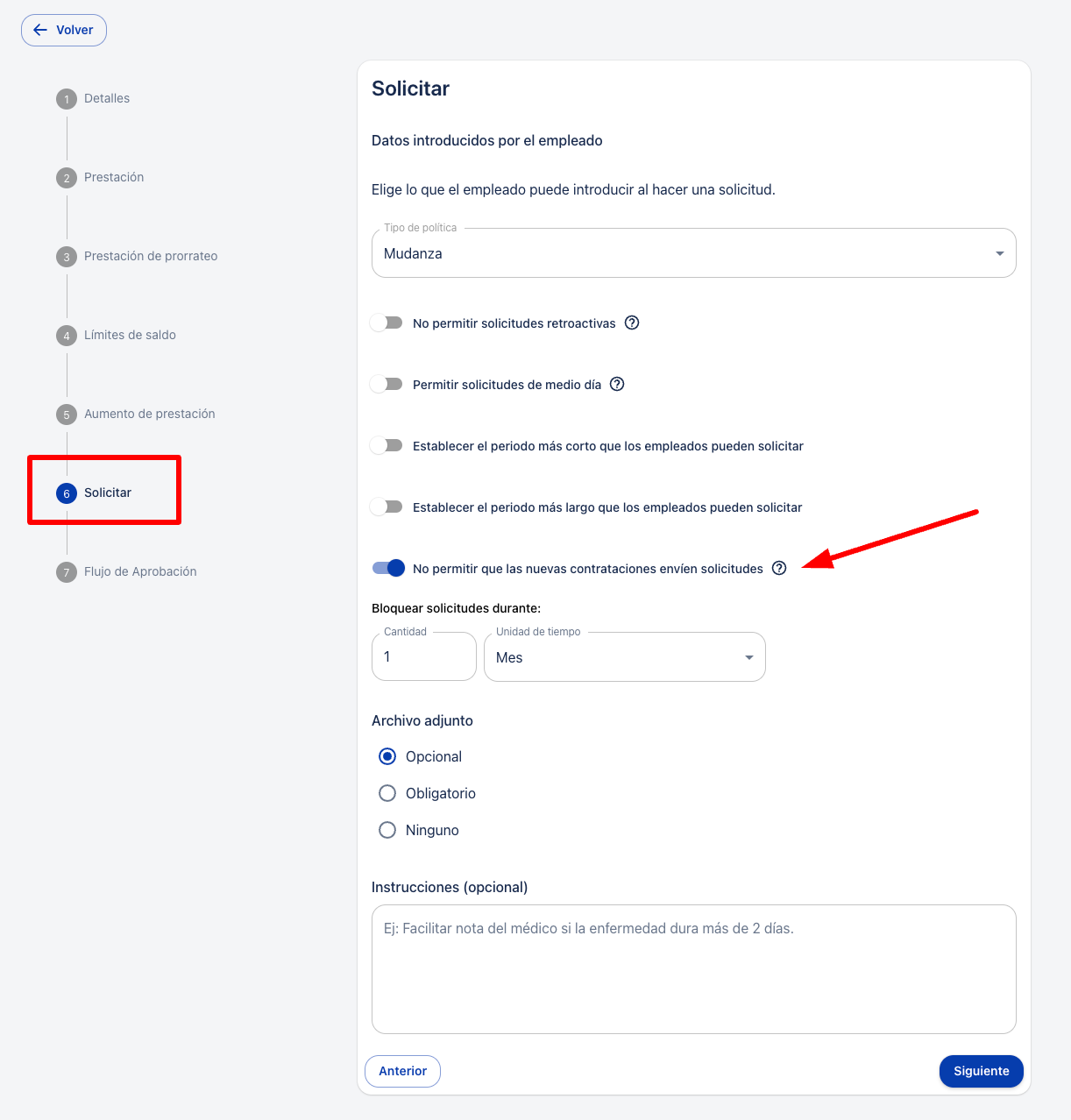Screen dimensions: 1071x1120
Task: Click step 7 circle icon Flujo de Aprobación
Action: coord(67,572)
